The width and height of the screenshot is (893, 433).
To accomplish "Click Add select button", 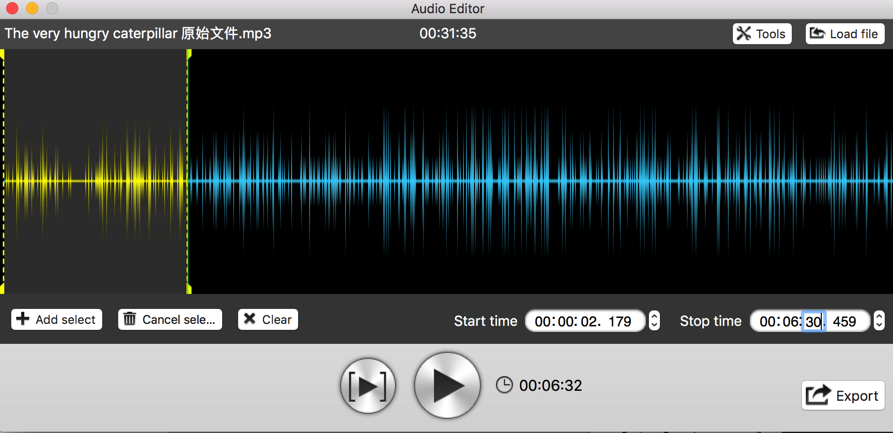I will point(56,320).
